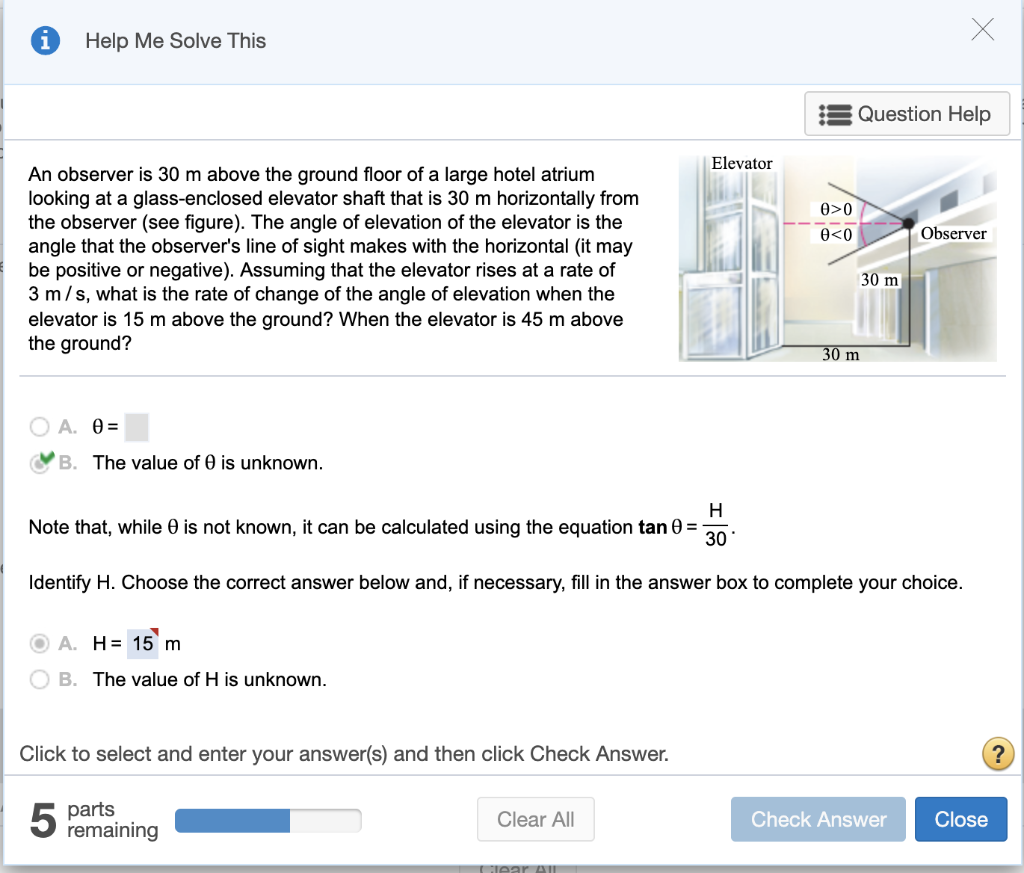Open Question Help
Screen dimensions: 1024x873
click(x=906, y=113)
